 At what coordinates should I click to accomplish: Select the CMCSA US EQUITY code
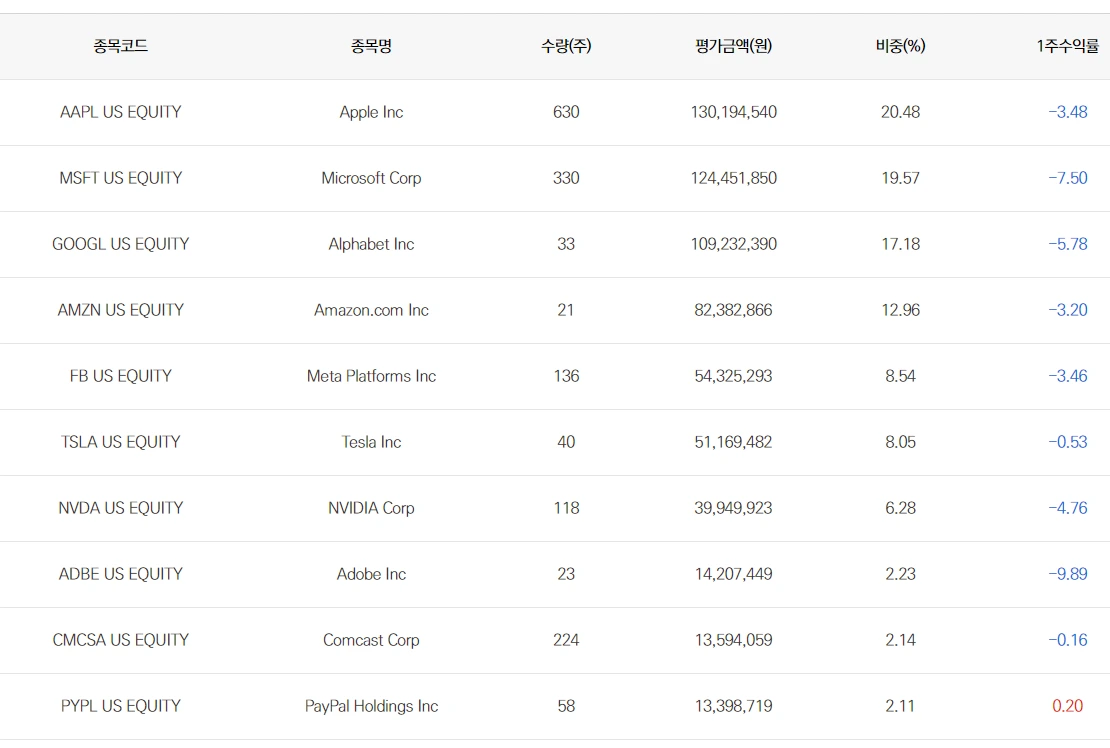[120, 640]
